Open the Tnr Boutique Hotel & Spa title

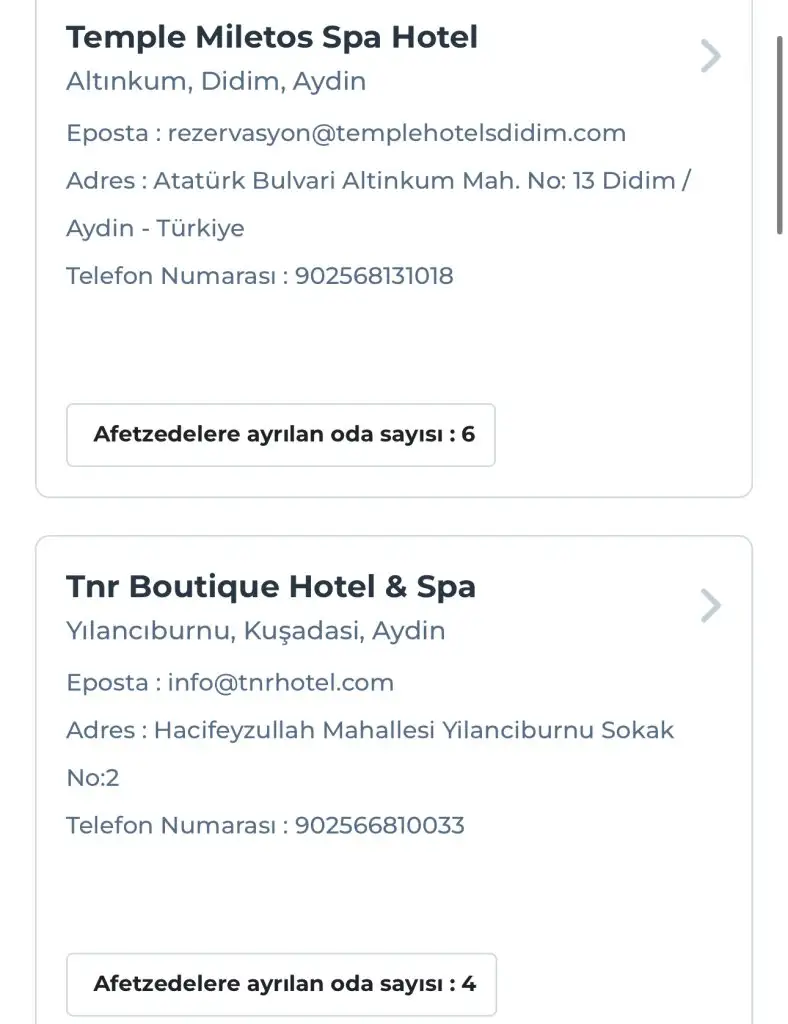(271, 586)
